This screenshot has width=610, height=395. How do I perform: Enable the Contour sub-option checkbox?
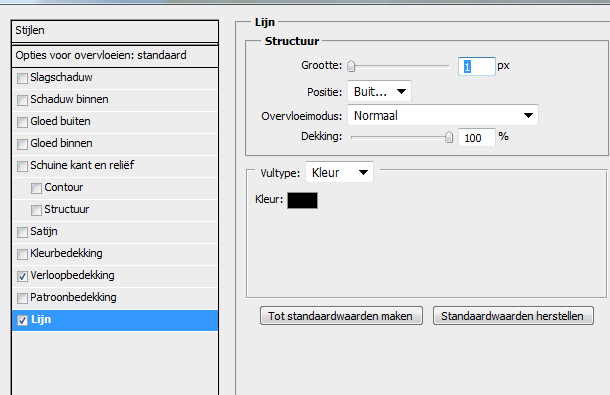[x=36, y=188]
